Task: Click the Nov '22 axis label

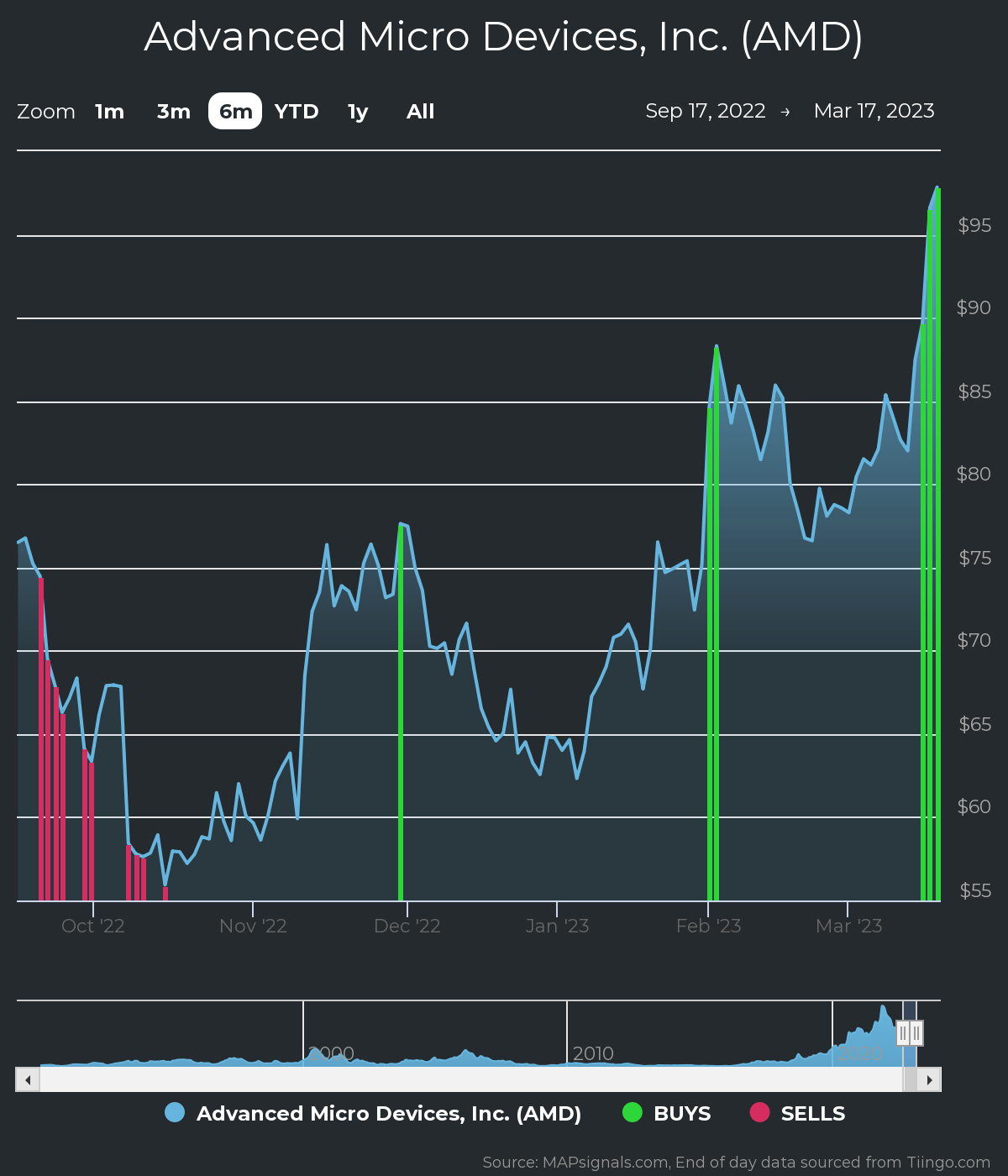Action: tap(253, 926)
